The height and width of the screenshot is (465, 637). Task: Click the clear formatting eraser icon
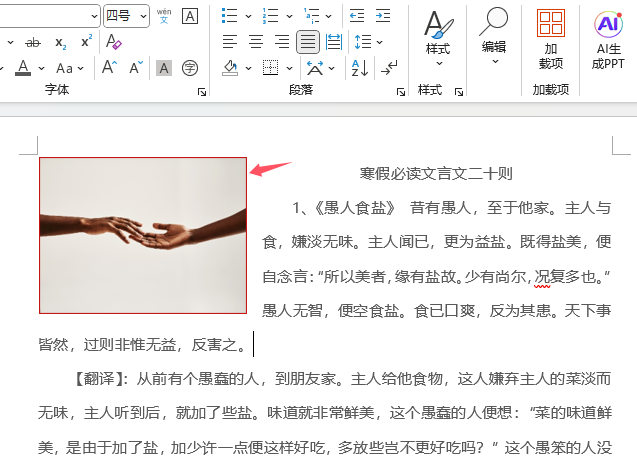pos(113,42)
